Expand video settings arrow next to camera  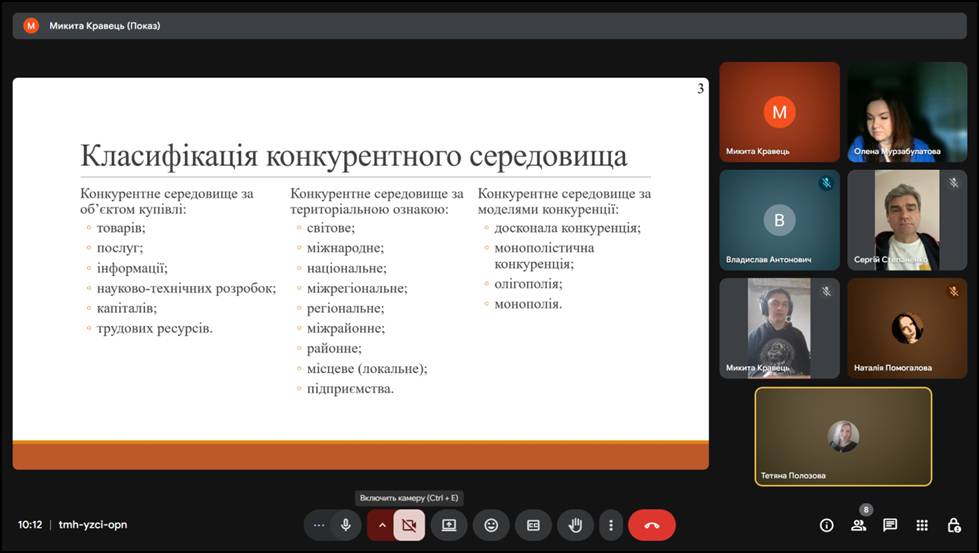tap(381, 525)
